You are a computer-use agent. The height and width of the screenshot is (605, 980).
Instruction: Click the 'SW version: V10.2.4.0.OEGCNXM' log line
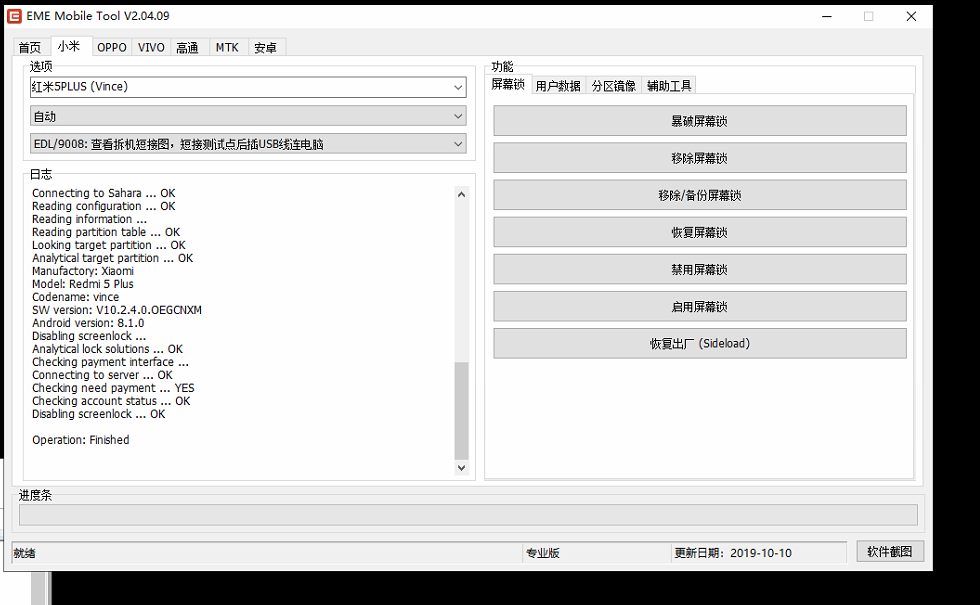[x=117, y=310]
